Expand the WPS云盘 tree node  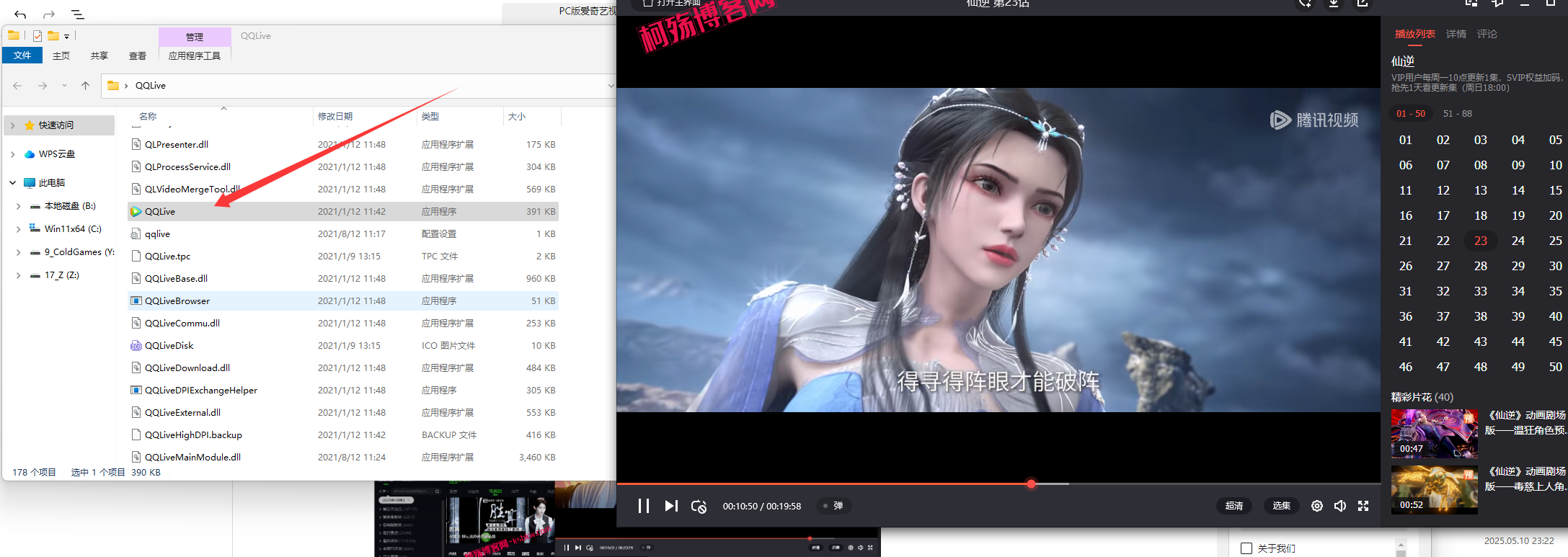[x=12, y=154]
